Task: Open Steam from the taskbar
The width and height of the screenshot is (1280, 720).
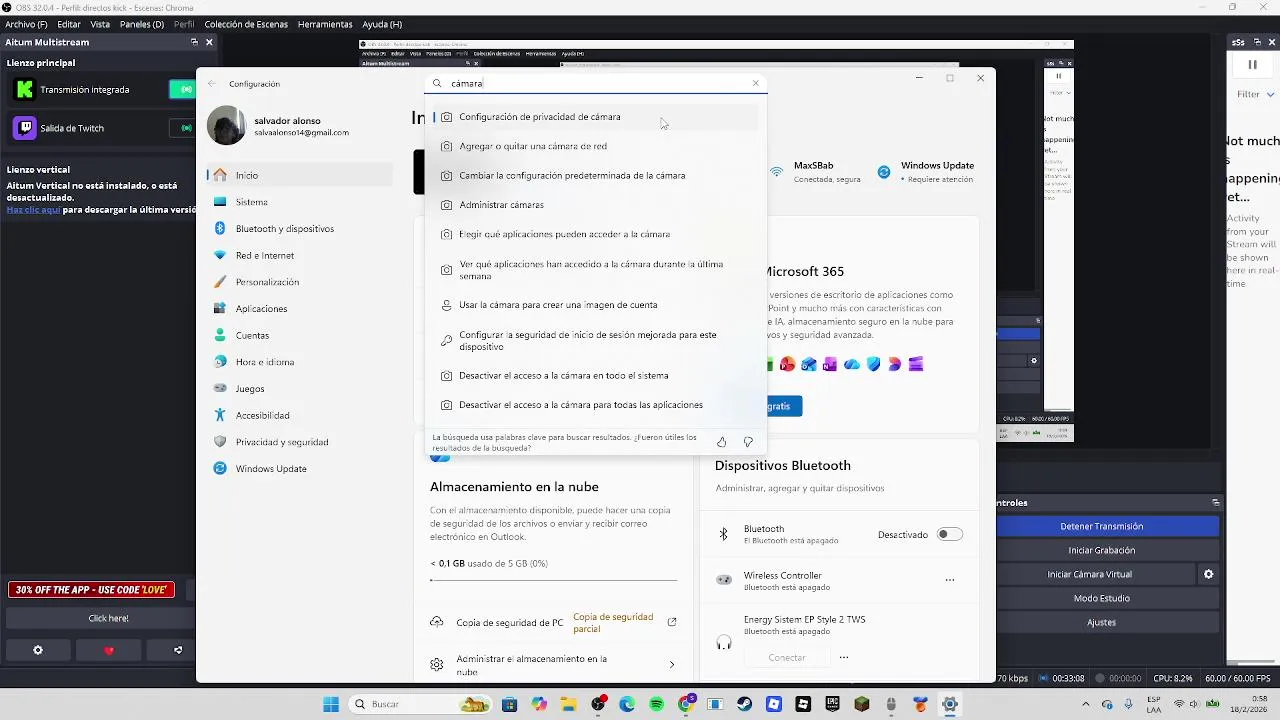Action: point(745,704)
